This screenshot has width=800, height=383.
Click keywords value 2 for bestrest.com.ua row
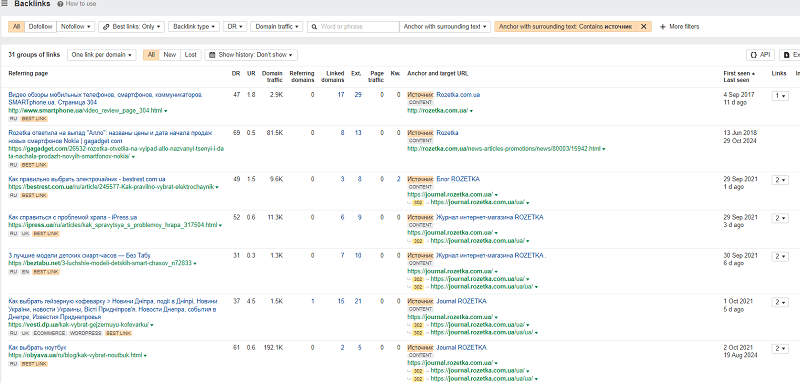(x=398, y=179)
